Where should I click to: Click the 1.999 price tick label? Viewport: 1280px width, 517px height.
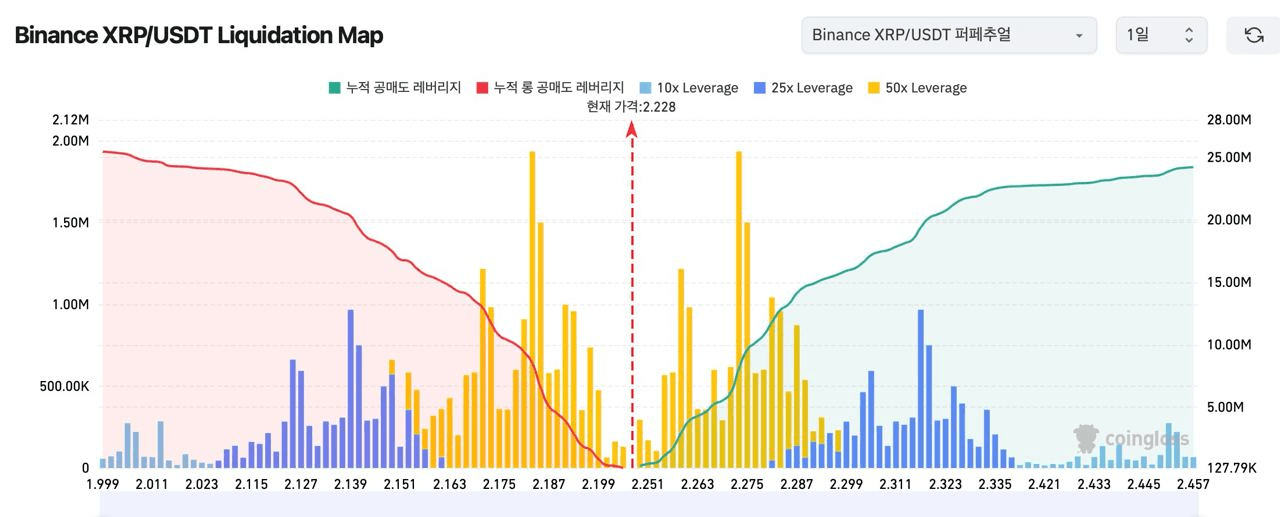tap(102, 484)
